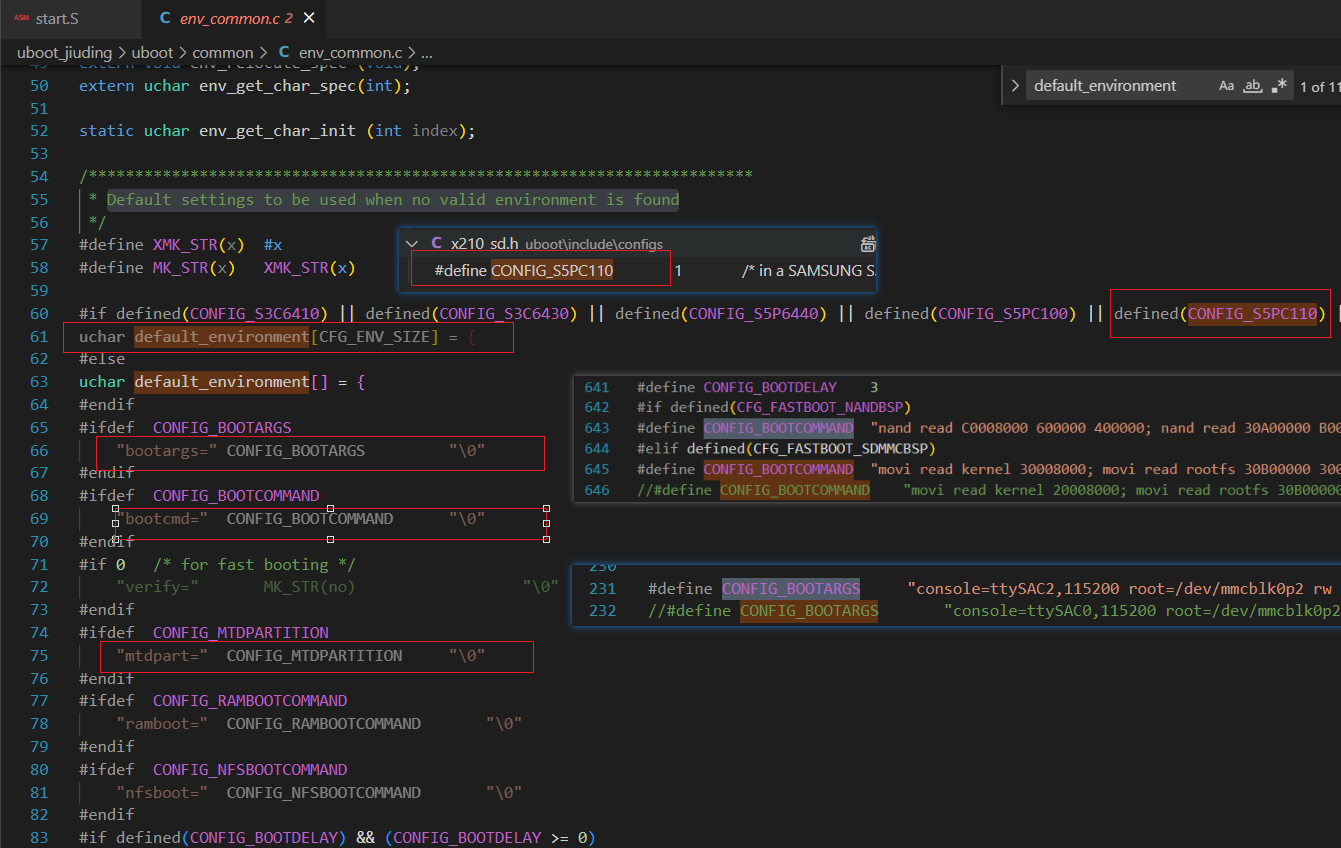The image size is (1341, 848).
Task: Click the comment 'Default settings to be used'
Action: (x=393, y=200)
